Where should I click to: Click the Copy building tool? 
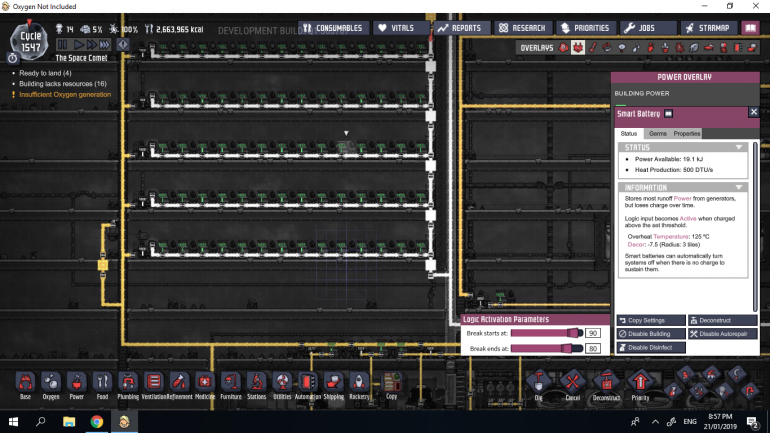(391, 385)
